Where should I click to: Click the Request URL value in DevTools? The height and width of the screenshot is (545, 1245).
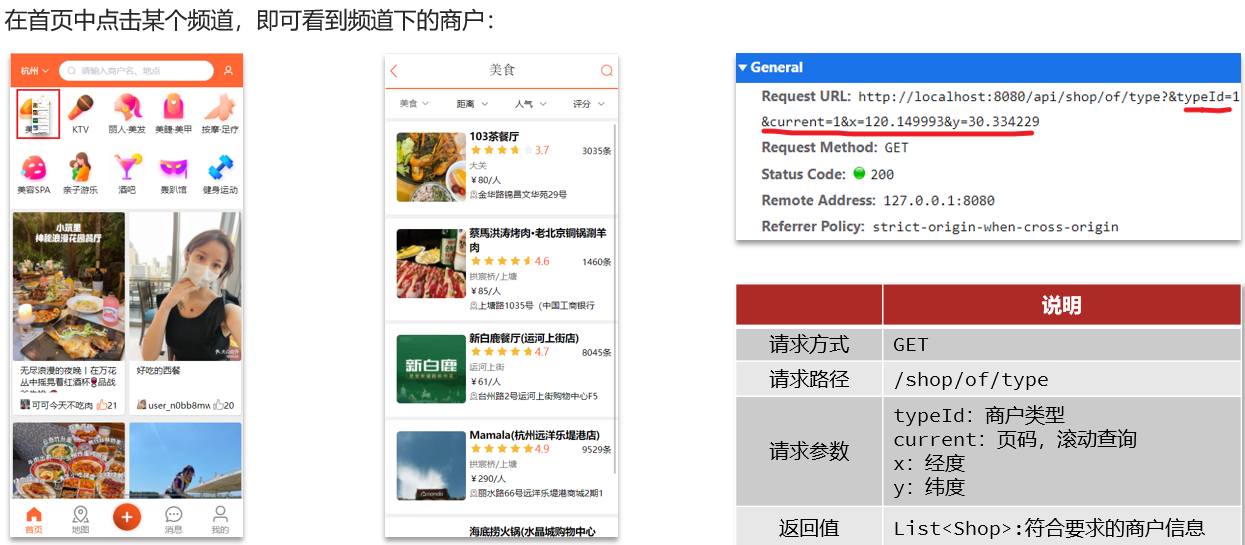click(1000, 109)
